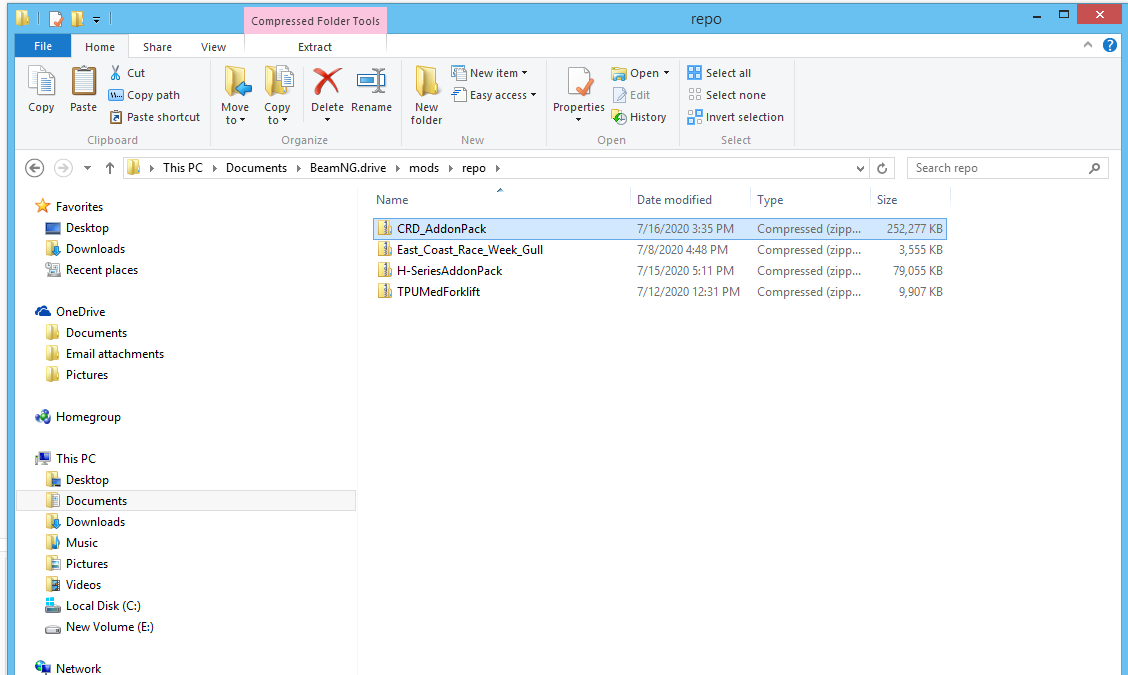Click the History button

point(639,117)
